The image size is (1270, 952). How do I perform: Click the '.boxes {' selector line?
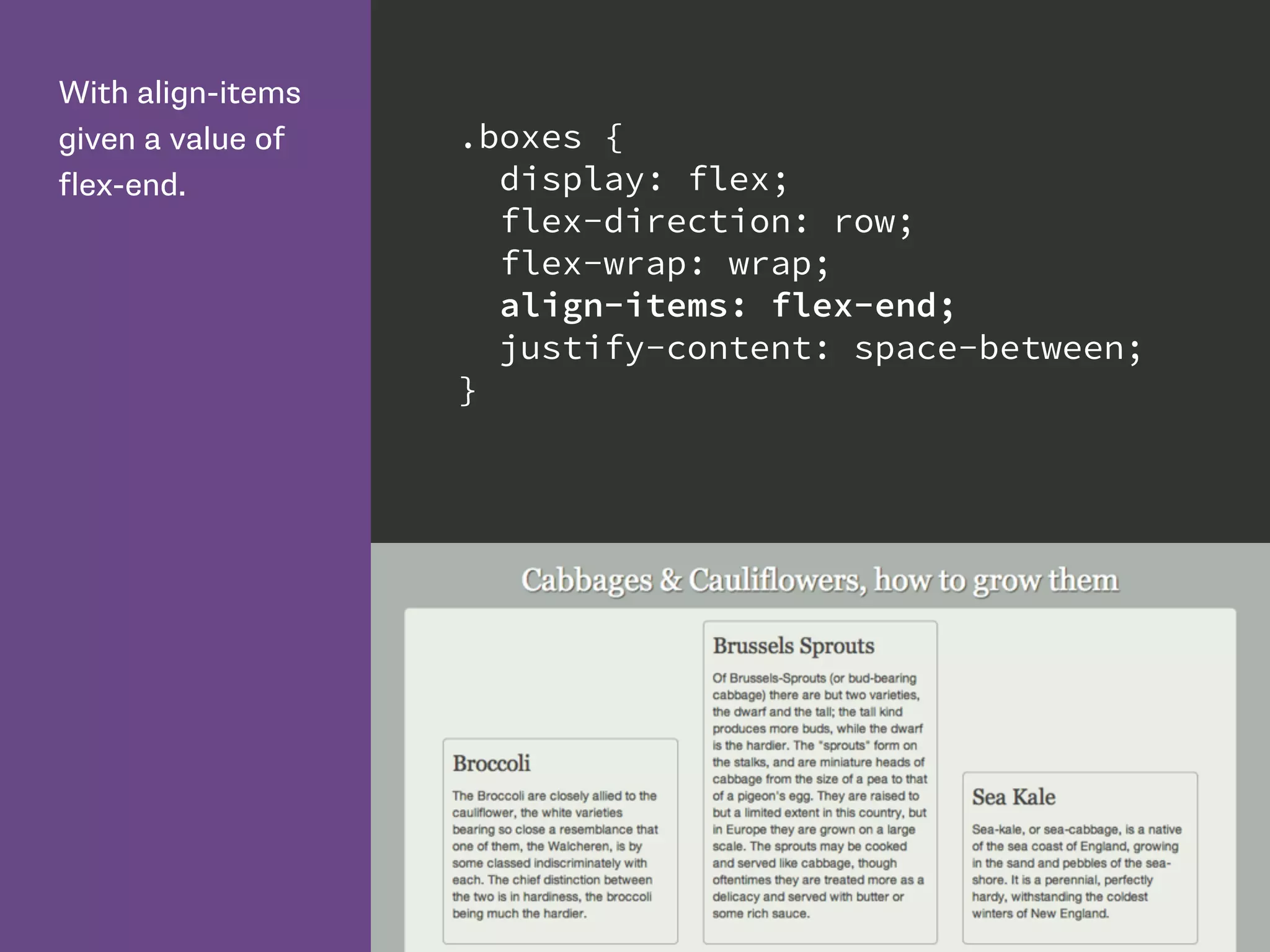point(541,137)
